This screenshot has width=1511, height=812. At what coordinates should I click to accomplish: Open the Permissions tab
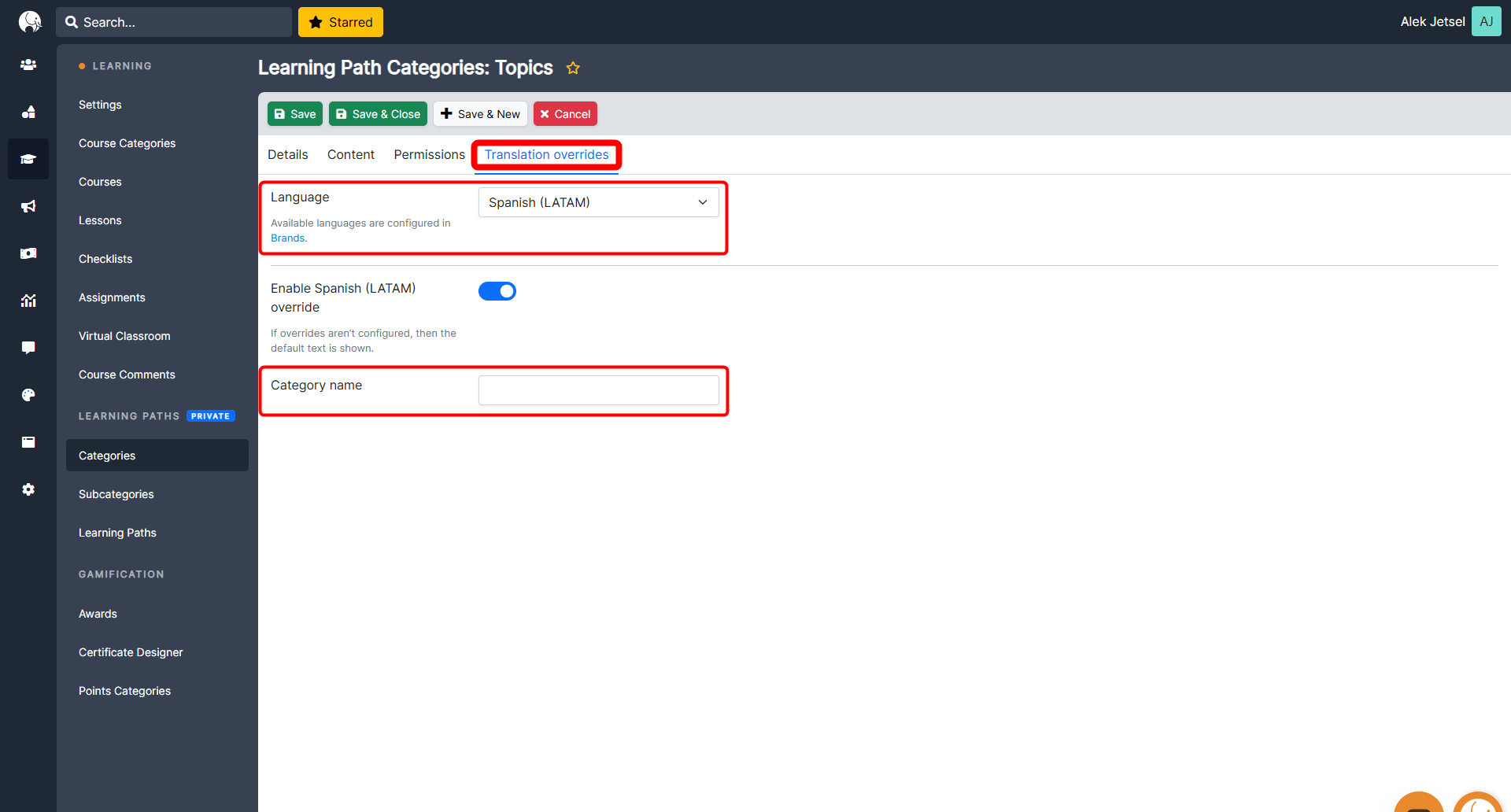pyautogui.click(x=429, y=154)
